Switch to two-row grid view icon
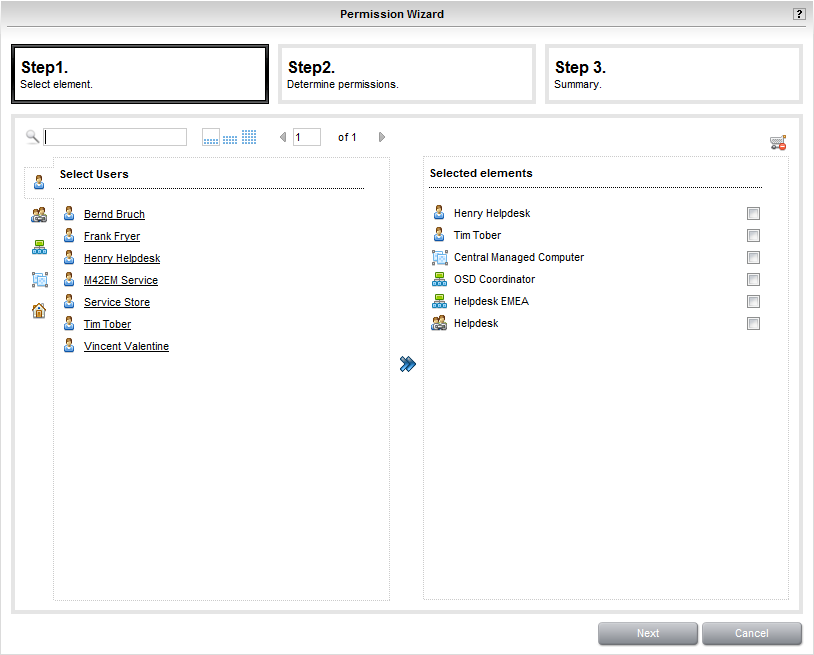 click(230, 139)
